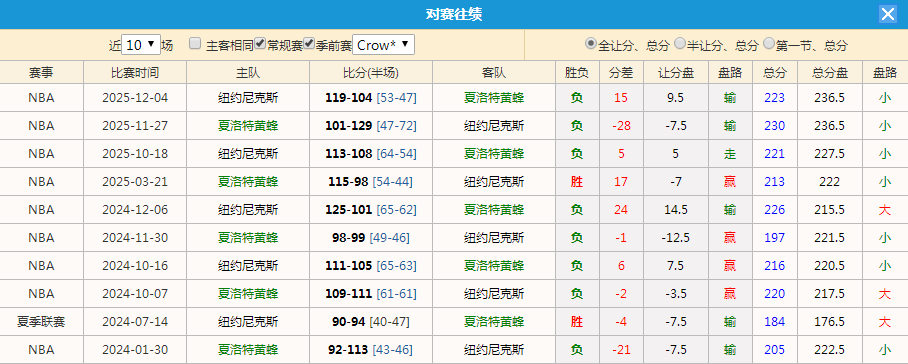Click handicap value -12.5
Screen dimensions: 908x364
pyautogui.click(x=676, y=237)
